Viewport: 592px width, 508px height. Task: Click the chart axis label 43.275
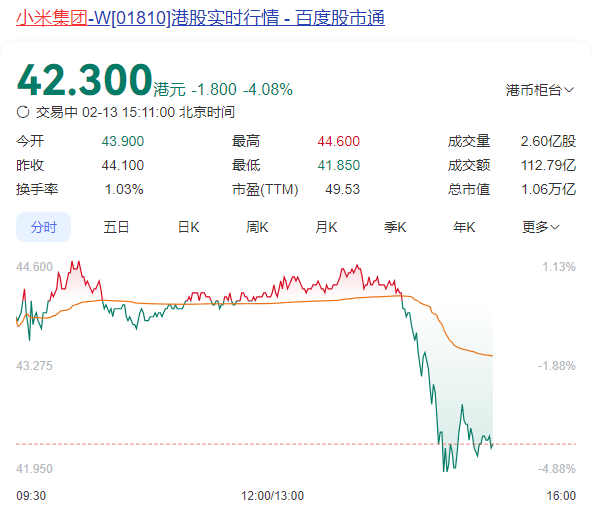pos(34,366)
